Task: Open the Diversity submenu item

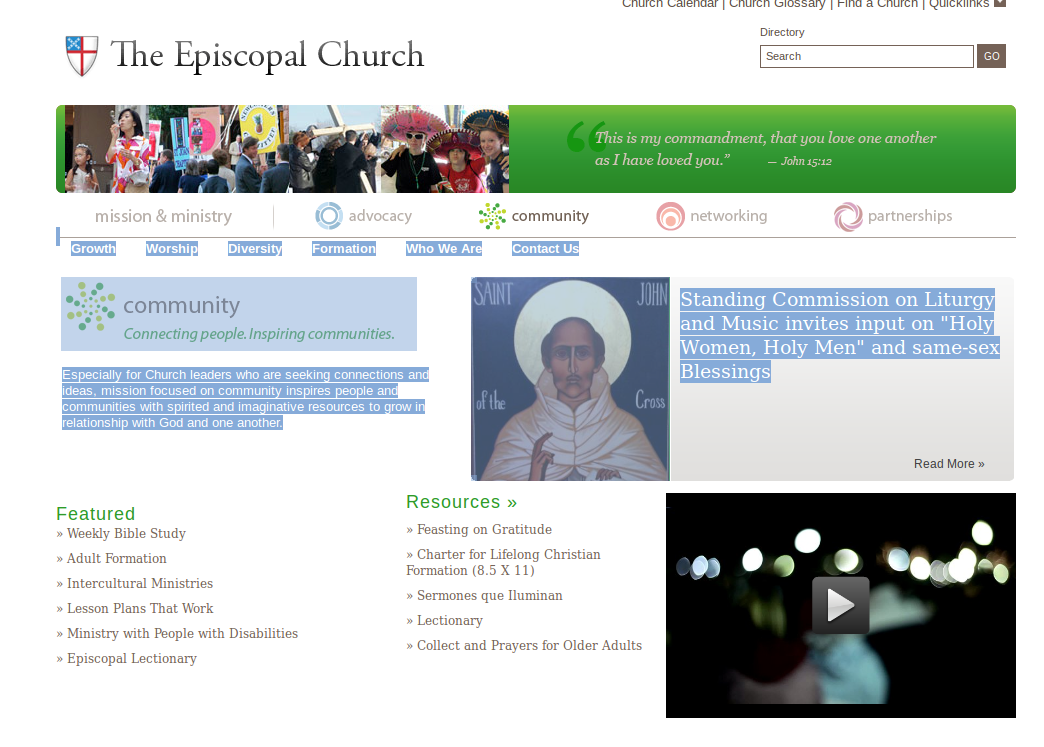Action: point(255,248)
